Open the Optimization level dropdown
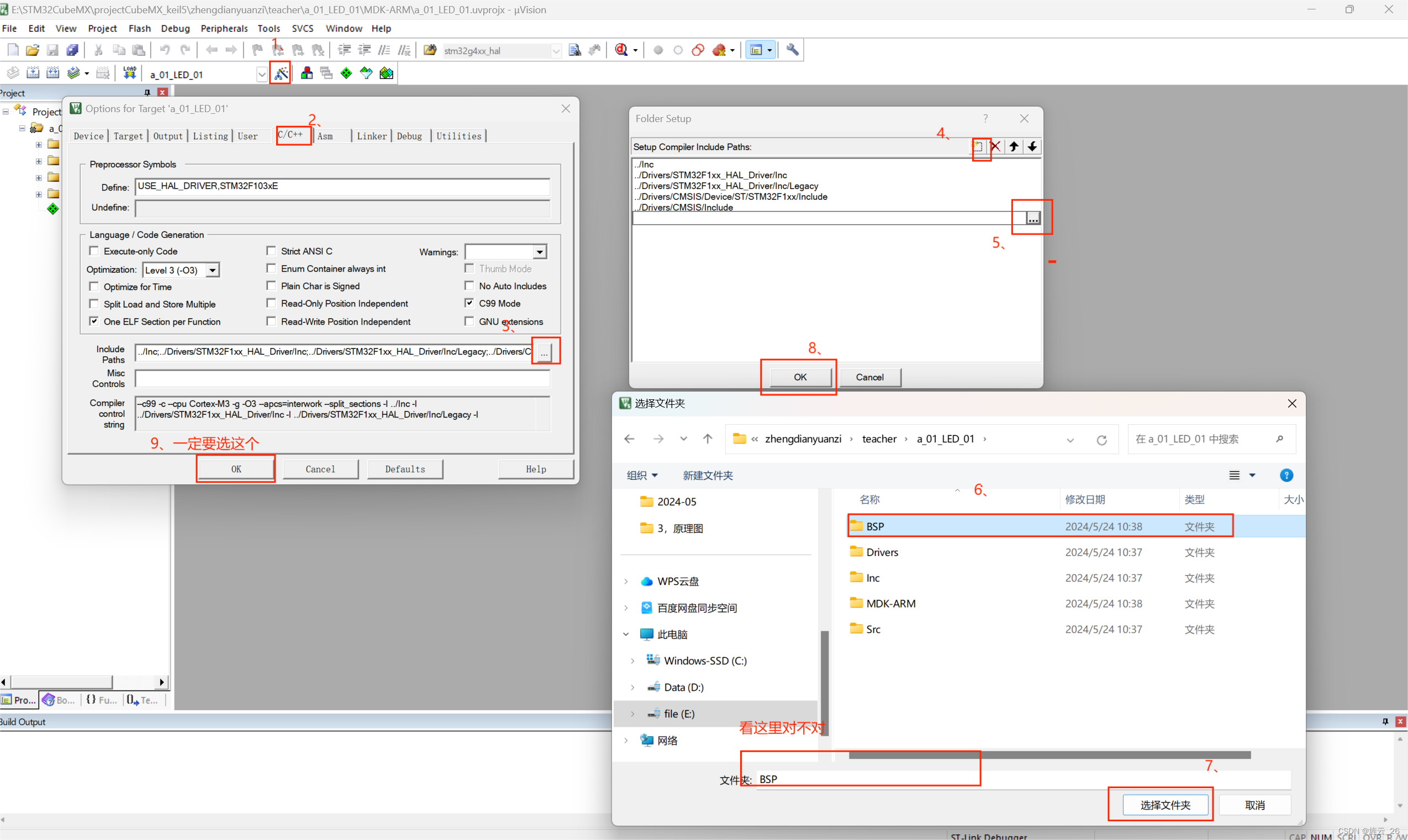Image resolution: width=1408 pixels, height=840 pixels. coord(212,270)
